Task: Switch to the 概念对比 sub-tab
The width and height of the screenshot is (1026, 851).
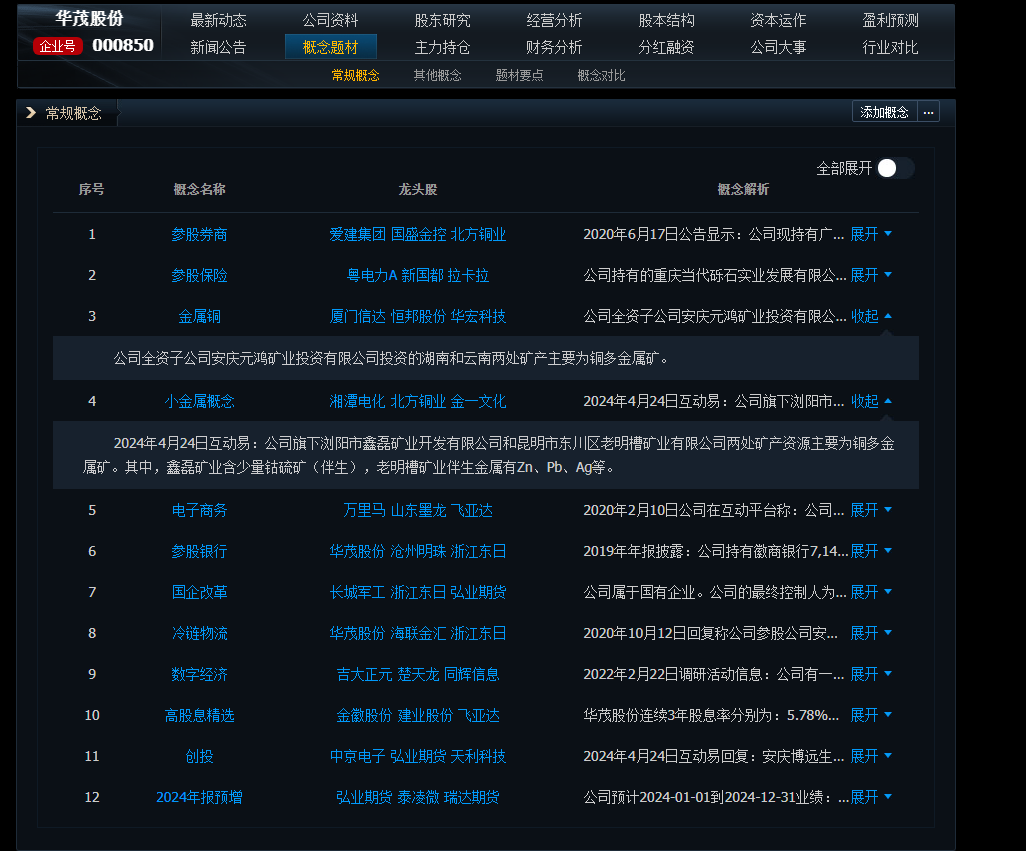Action: click(601, 75)
